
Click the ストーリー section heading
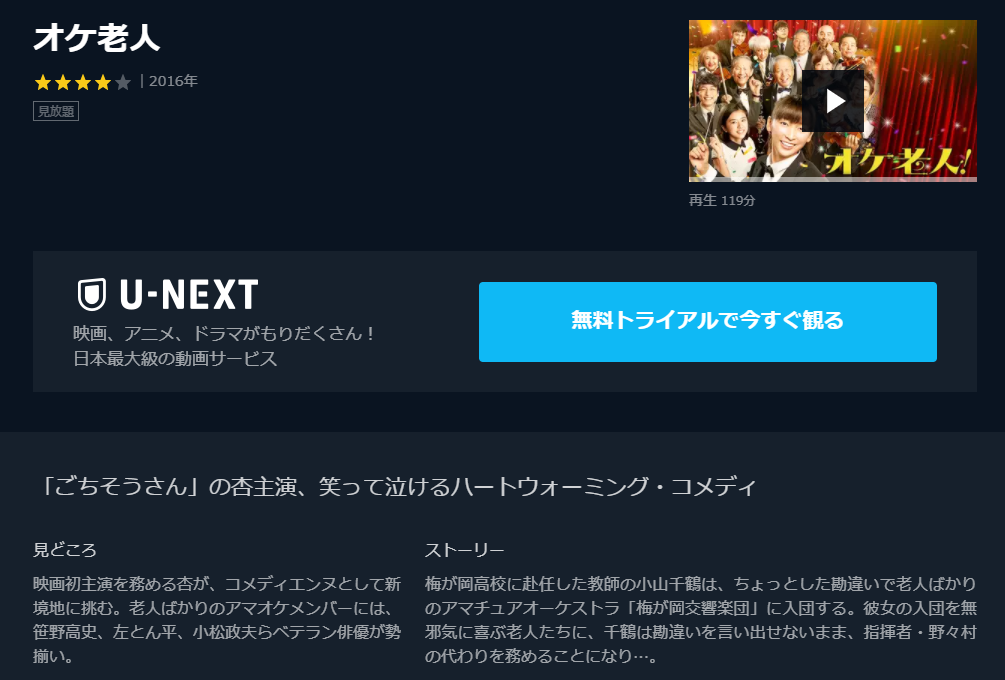[x=464, y=550]
